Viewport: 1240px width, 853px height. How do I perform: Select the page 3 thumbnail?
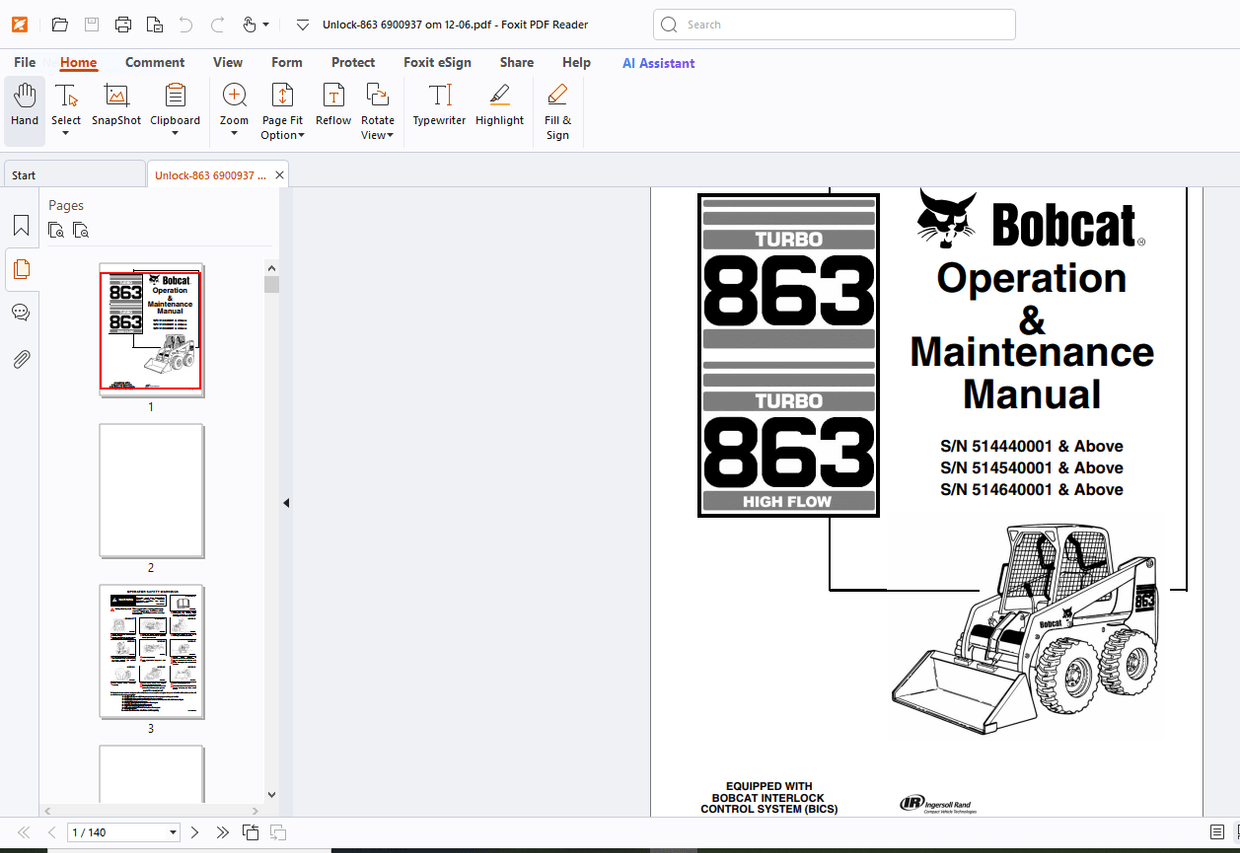[151, 651]
